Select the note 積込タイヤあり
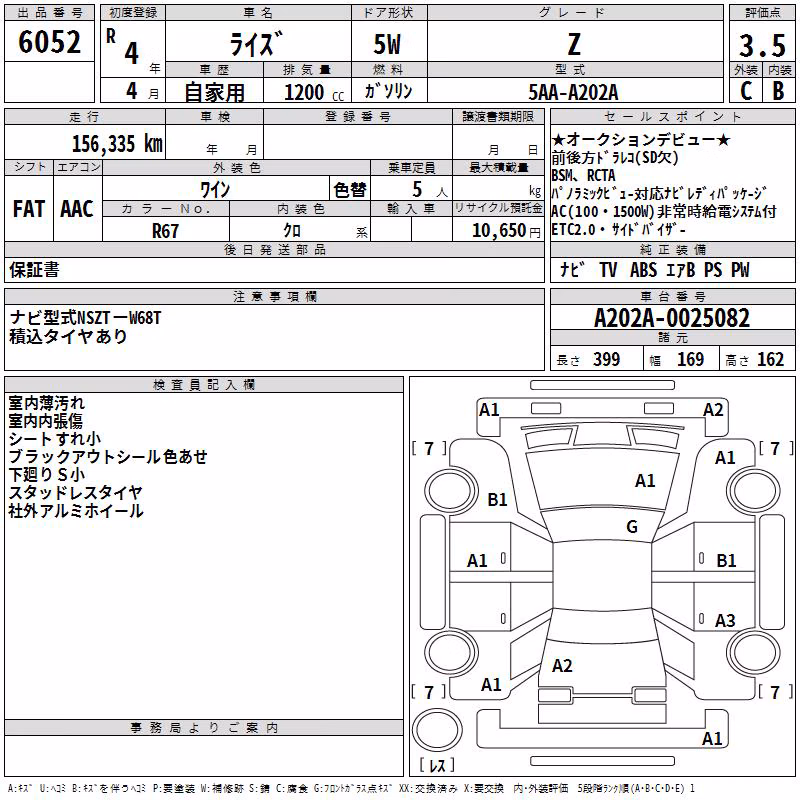Image resolution: width=800 pixels, height=800 pixels. 68,337
